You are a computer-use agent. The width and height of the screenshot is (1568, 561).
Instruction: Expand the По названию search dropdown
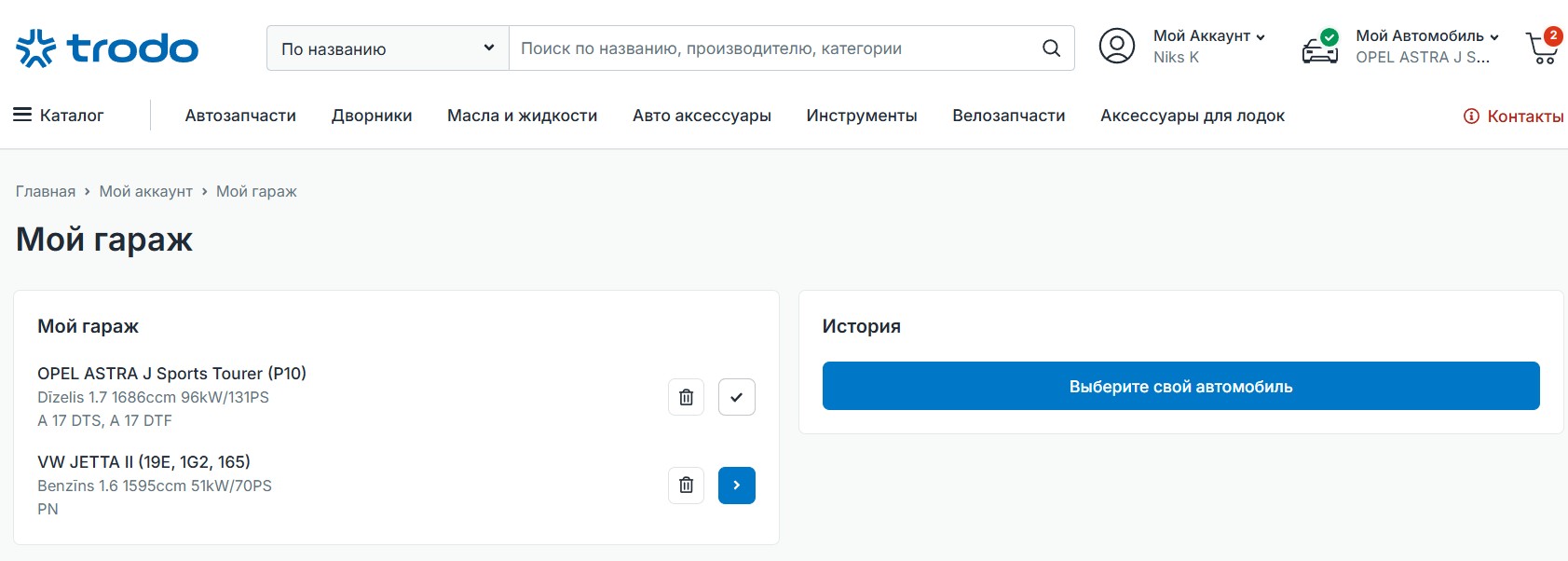click(388, 48)
